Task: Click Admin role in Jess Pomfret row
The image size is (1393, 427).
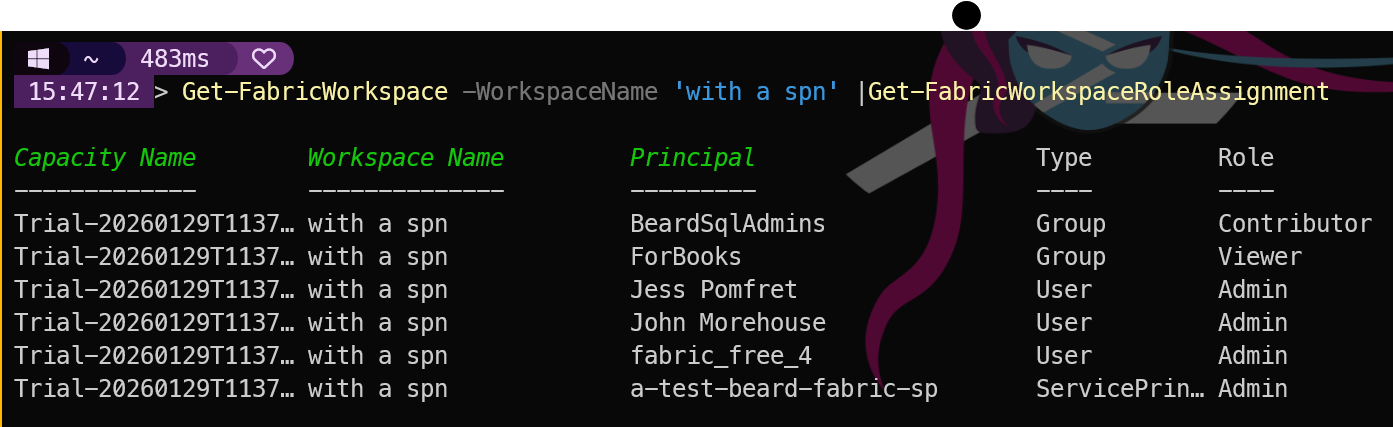Action: (1253, 290)
